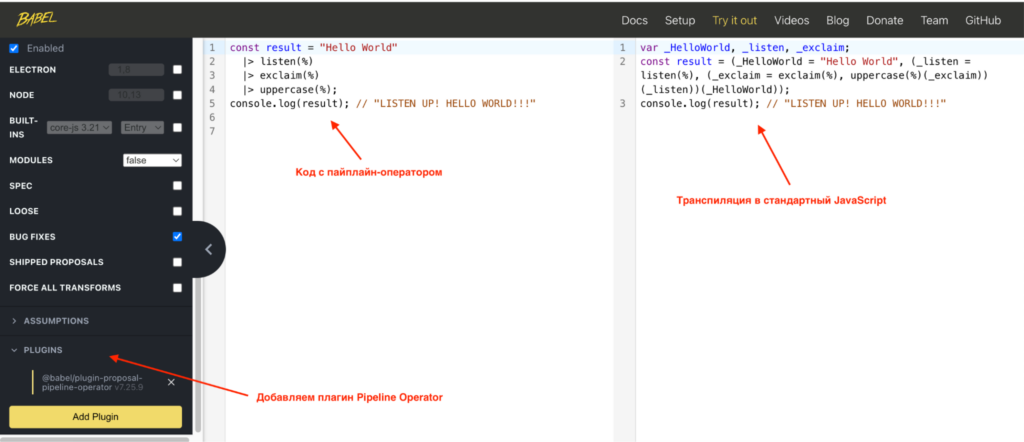
Task: Turn on Shipped Proposals
Action: click(x=177, y=262)
